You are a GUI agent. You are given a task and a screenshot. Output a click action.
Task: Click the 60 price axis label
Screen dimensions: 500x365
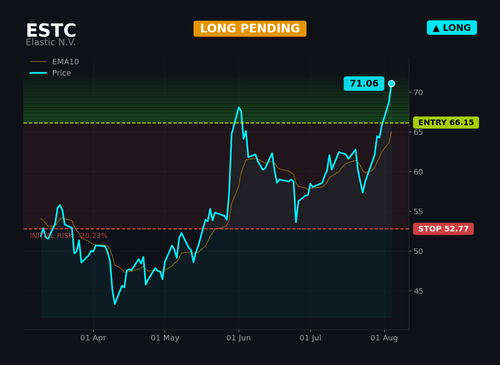point(418,172)
